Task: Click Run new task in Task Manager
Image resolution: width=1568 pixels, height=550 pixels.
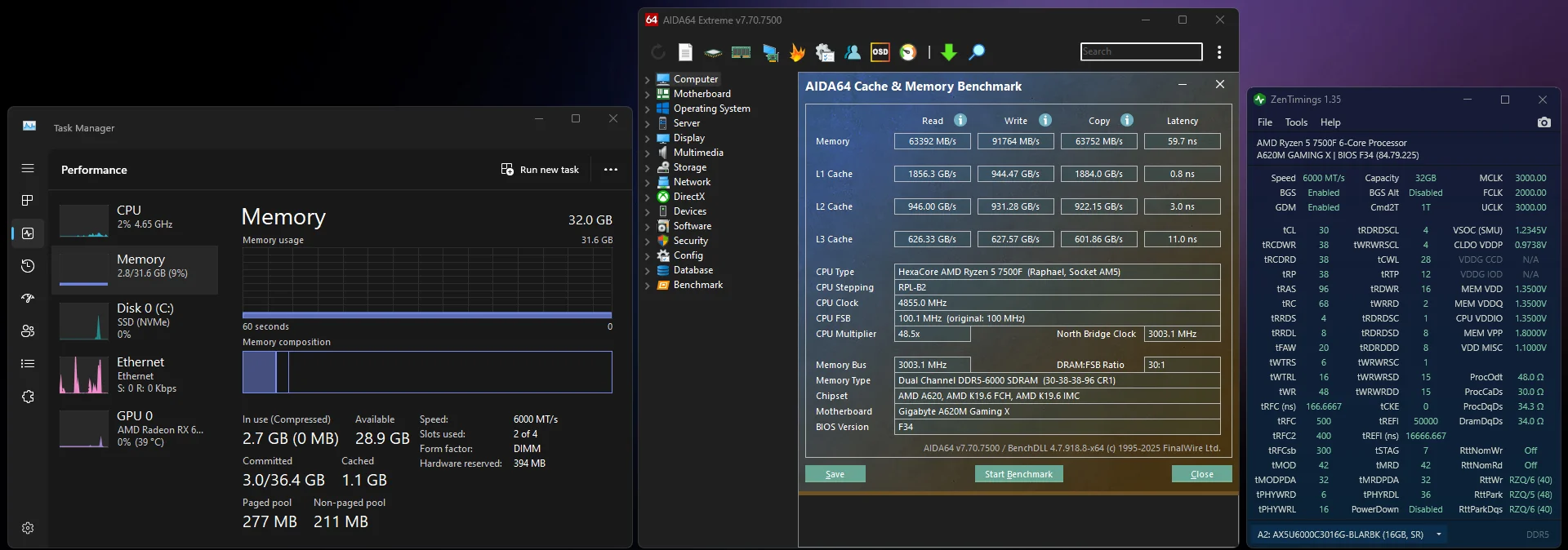Action: click(x=540, y=170)
